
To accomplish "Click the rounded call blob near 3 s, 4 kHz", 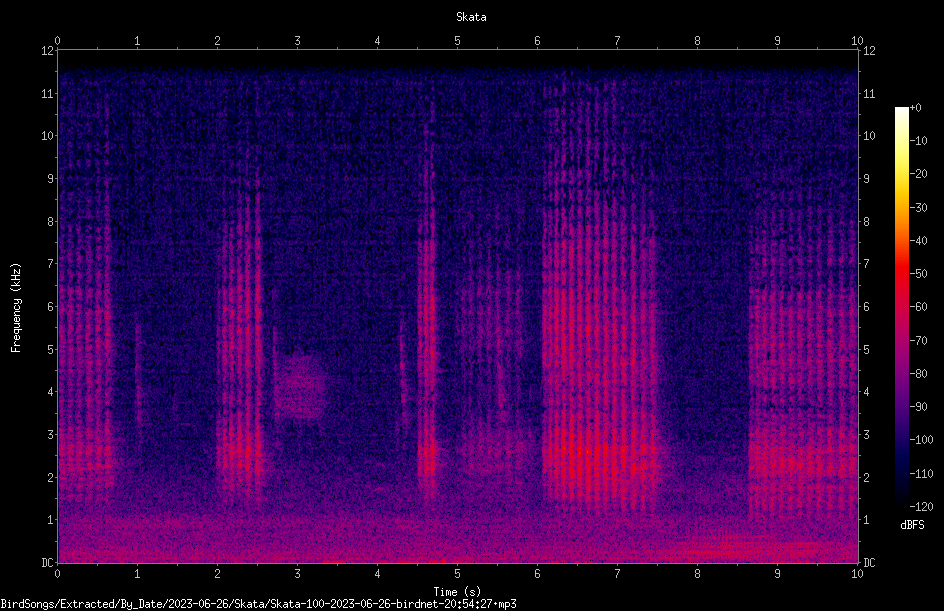I will [x=300, y=388].
